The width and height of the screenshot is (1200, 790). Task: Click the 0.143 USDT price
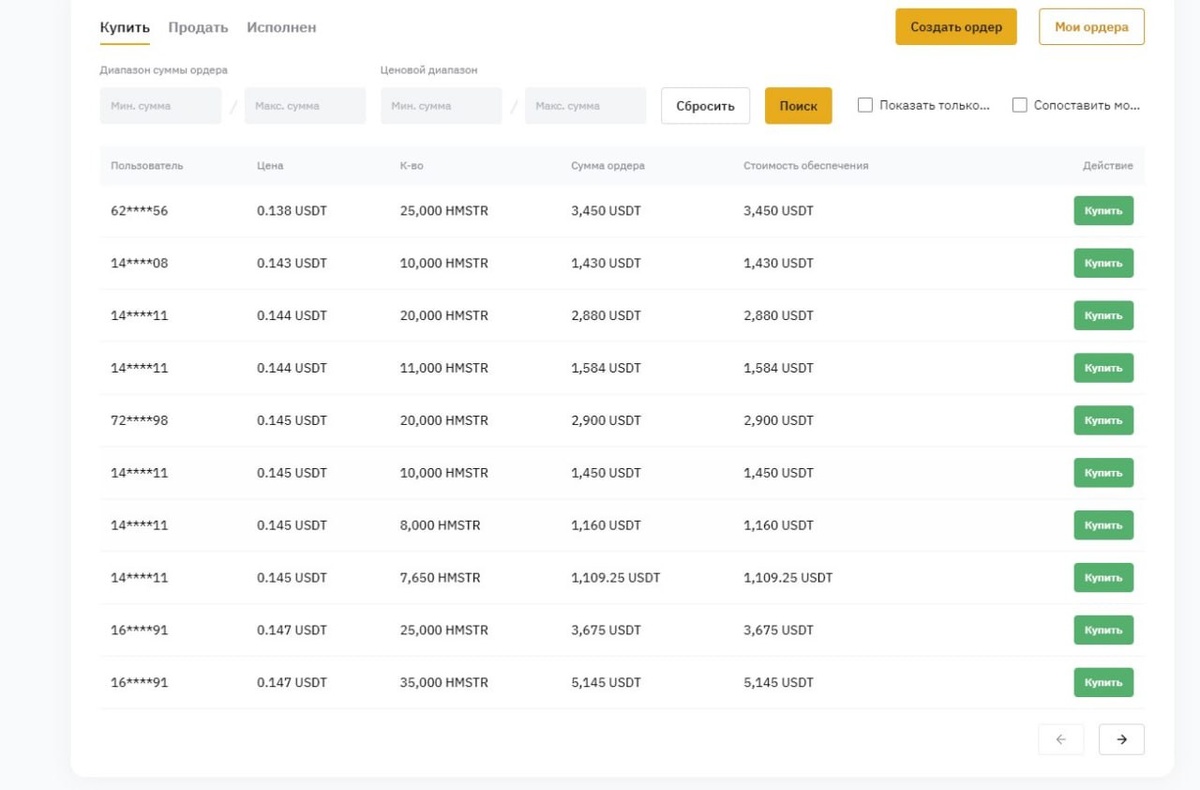click(x=292, y=263)
